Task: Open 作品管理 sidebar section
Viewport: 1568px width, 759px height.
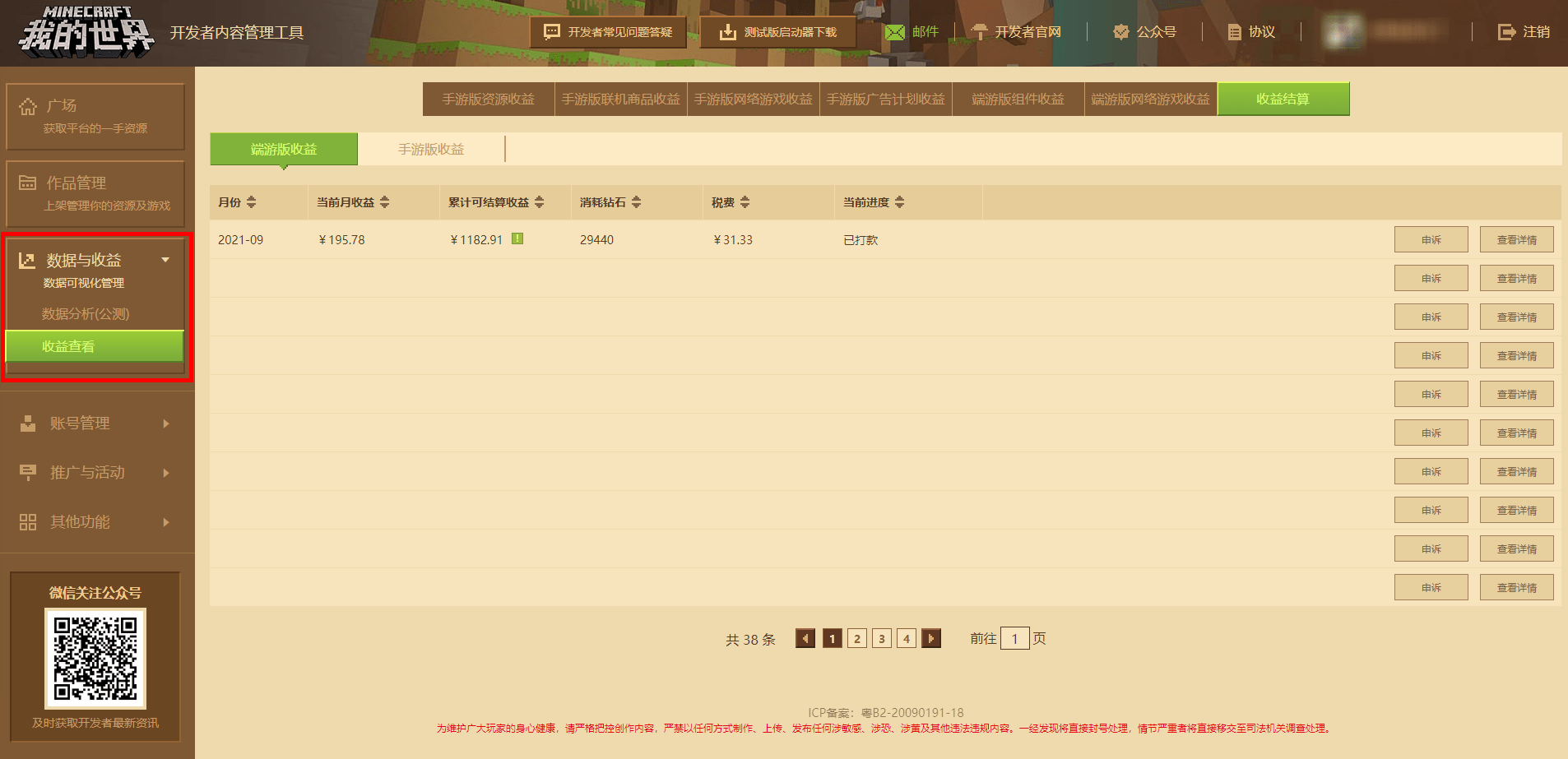Action: click(x=95, y=193)
